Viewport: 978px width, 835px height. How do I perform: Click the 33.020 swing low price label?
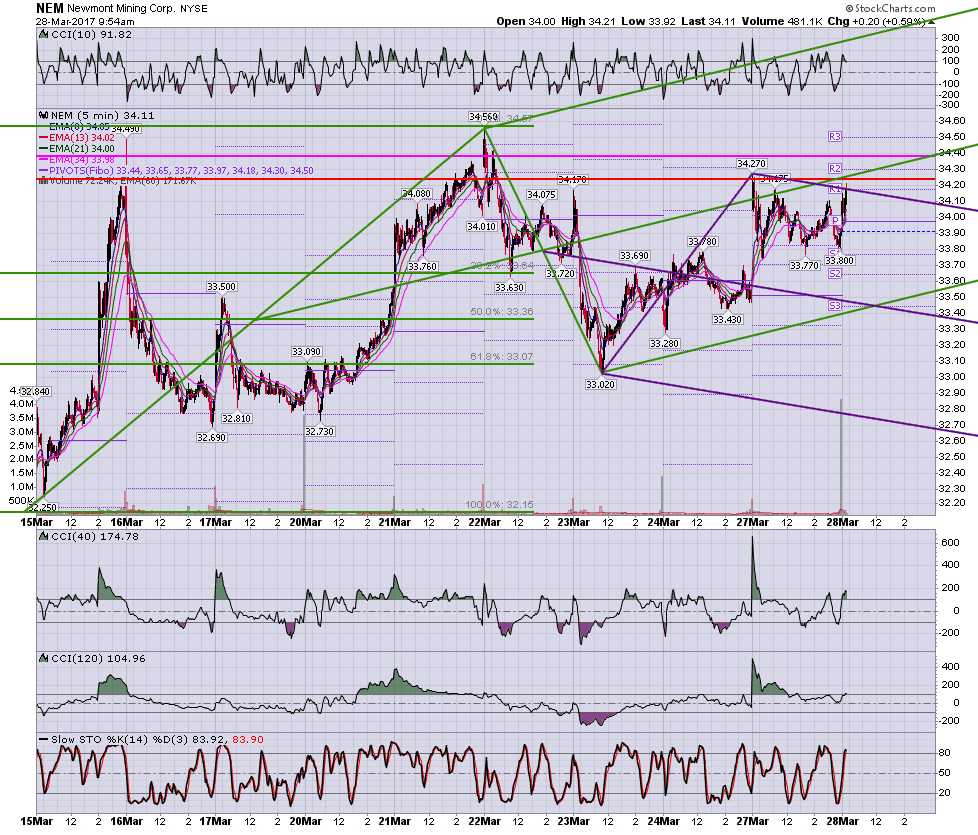(600, 384)
